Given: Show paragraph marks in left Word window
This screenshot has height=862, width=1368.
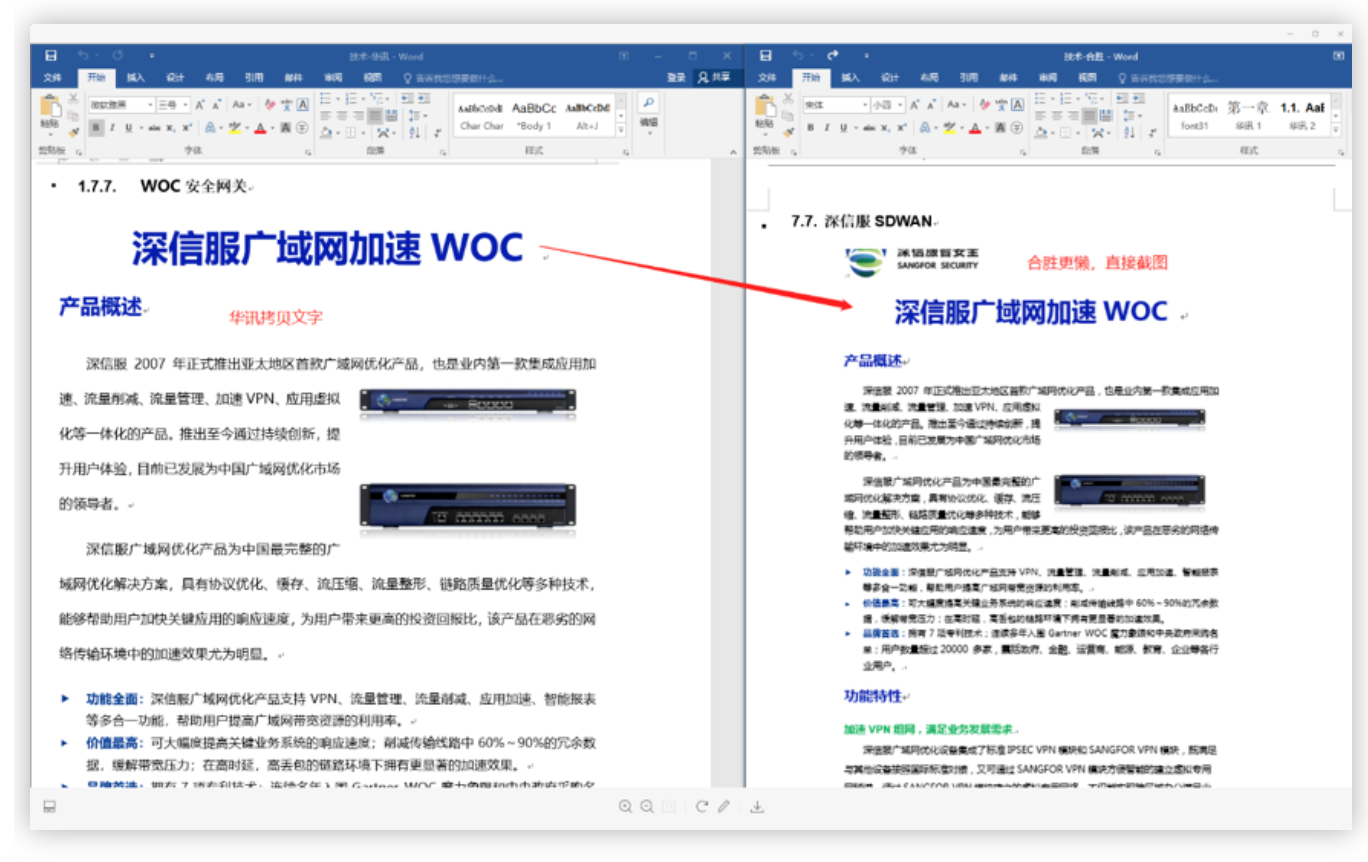Looking at the screenshot, I should tap(437, 131).
